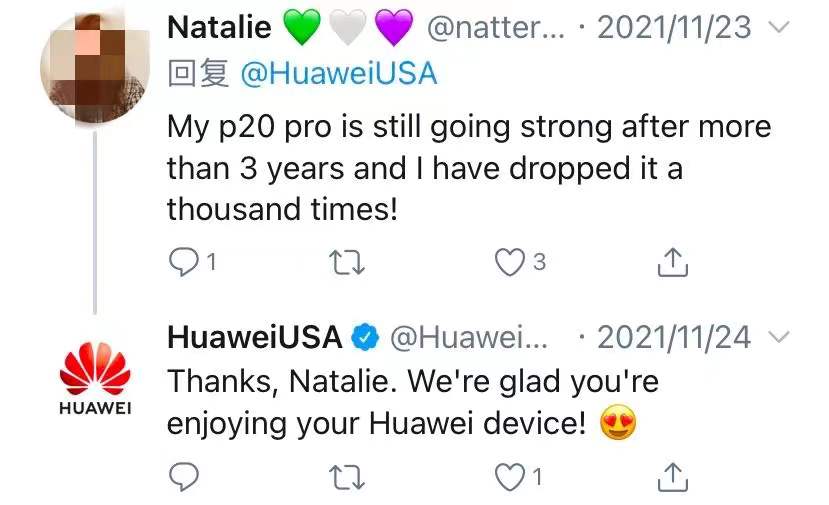Open the @Huawei... handle

pyautogui.click(x=469, y=337)
